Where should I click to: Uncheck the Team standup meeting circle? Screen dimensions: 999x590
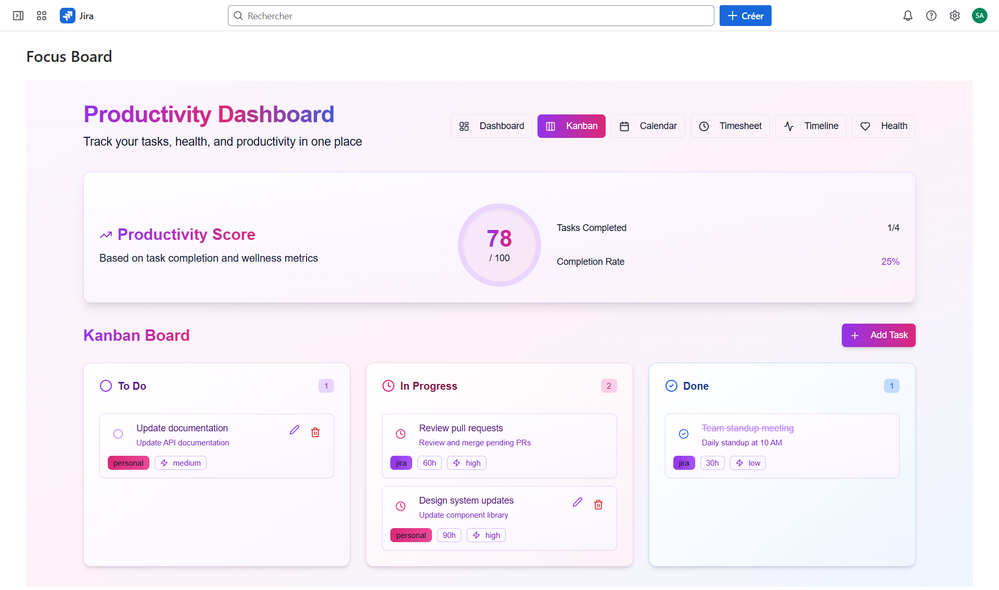[682, 432]
